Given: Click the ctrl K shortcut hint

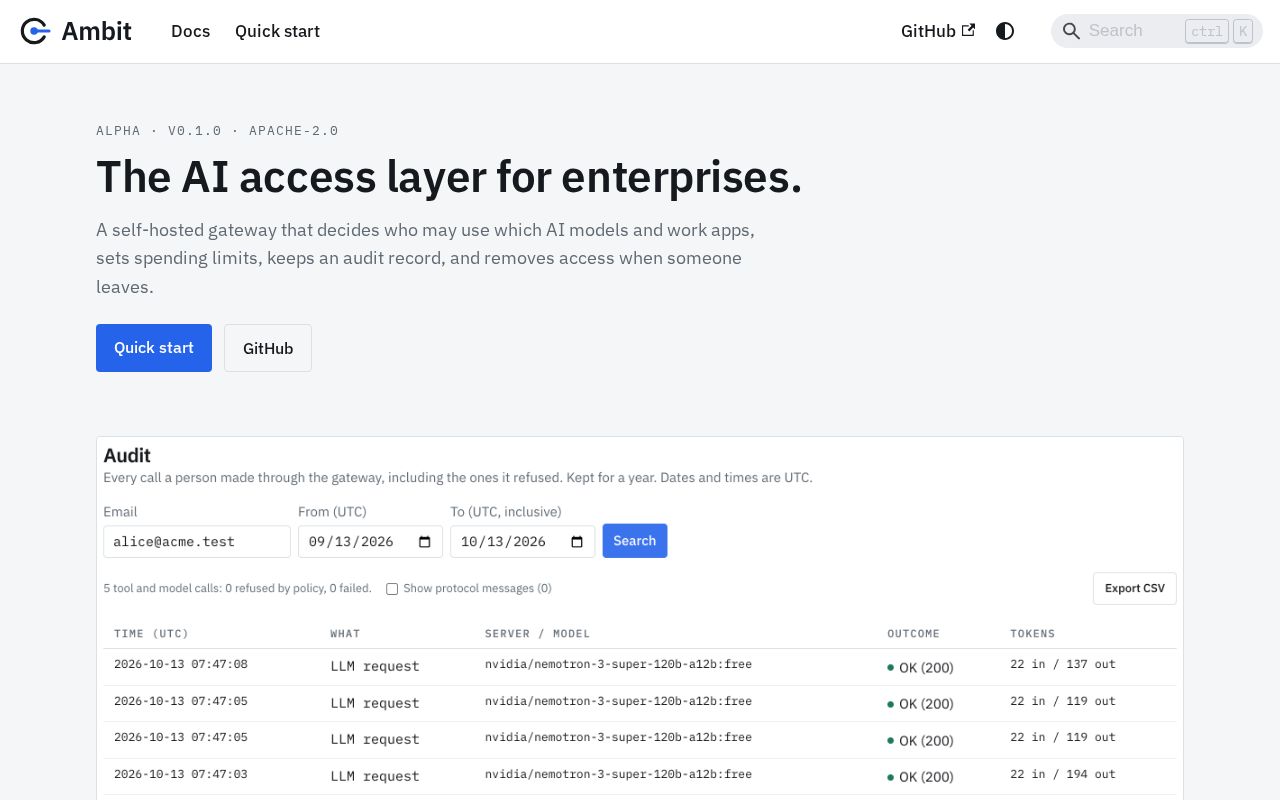Looking at the screenshot, I should (x=1219, y=31).
